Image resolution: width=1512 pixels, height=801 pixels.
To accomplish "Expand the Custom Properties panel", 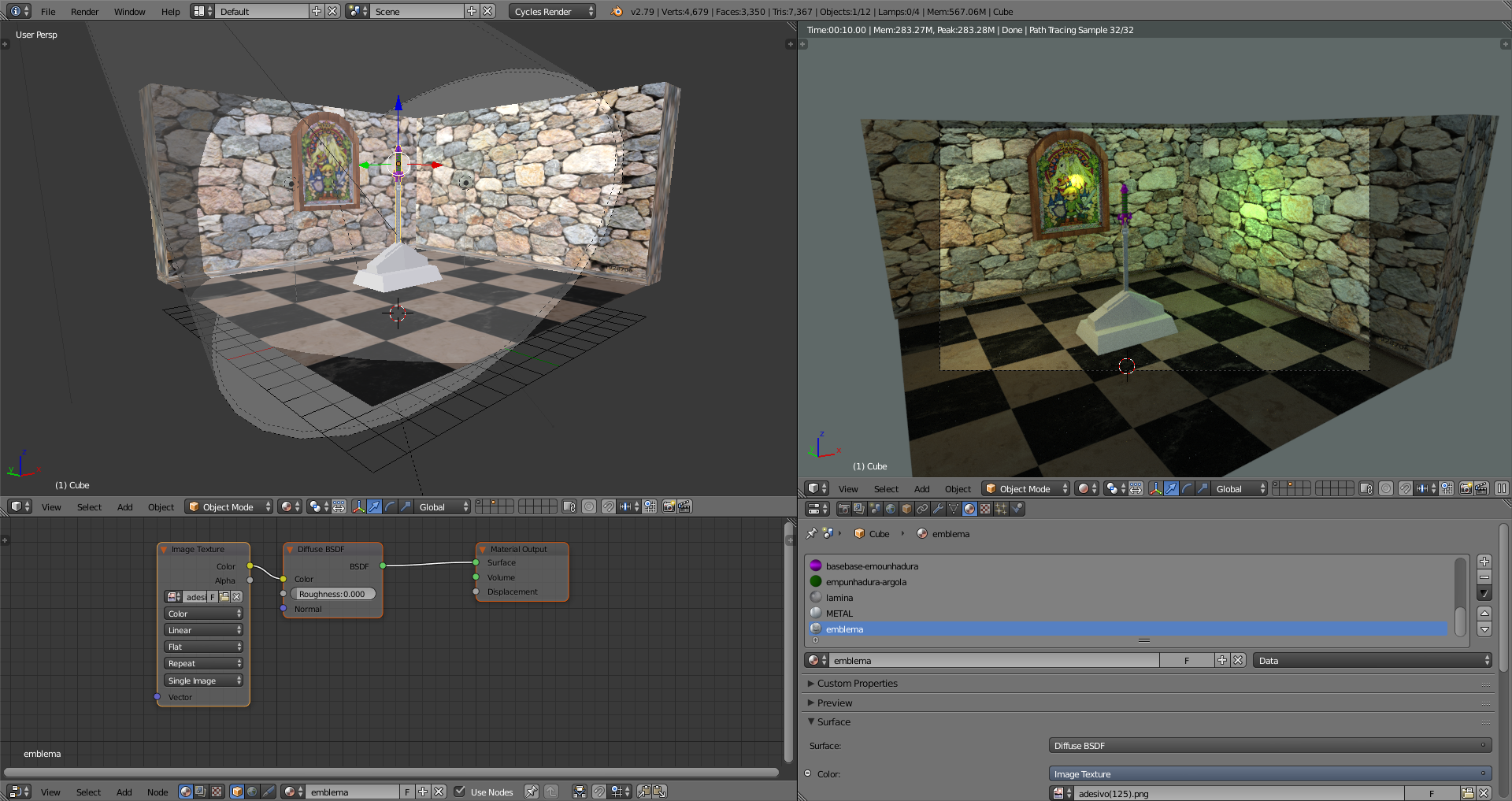I will [857, 684].
